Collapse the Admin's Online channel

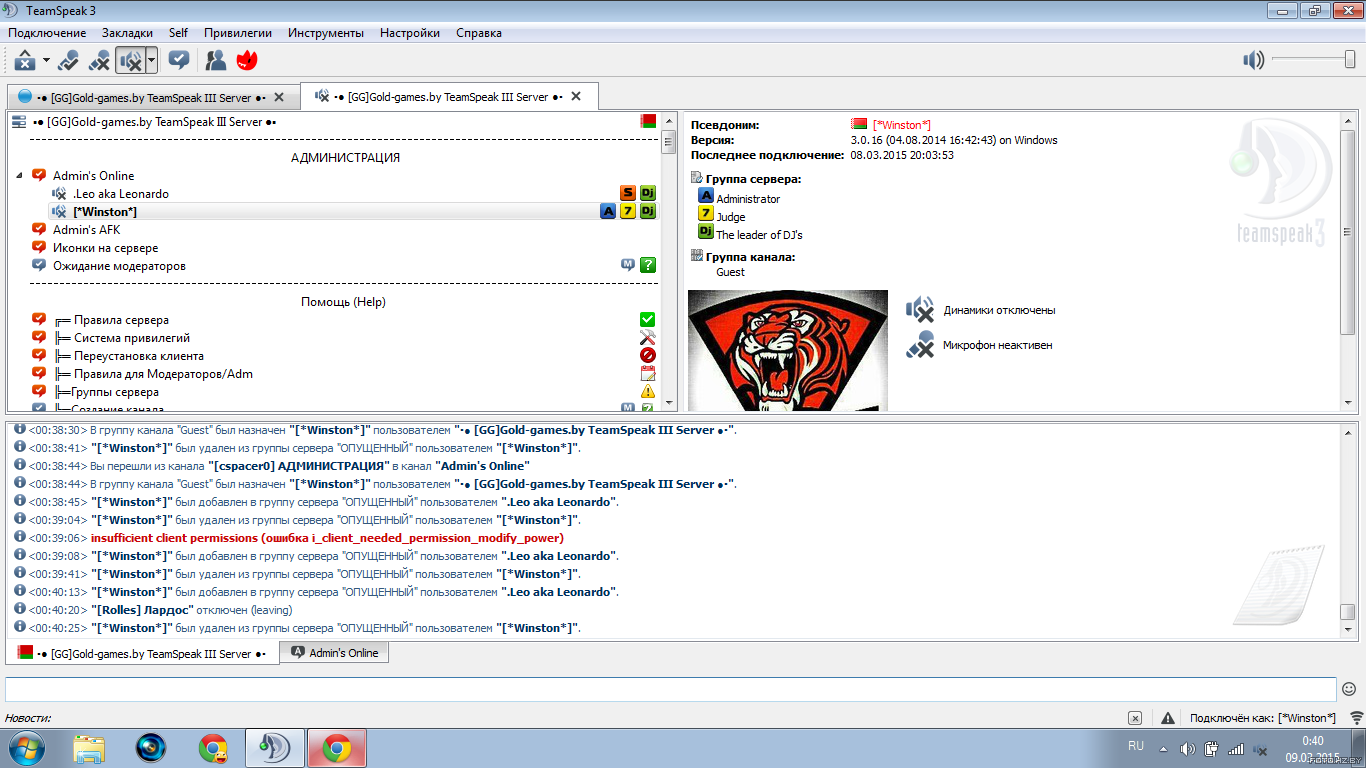click(18, 176)
